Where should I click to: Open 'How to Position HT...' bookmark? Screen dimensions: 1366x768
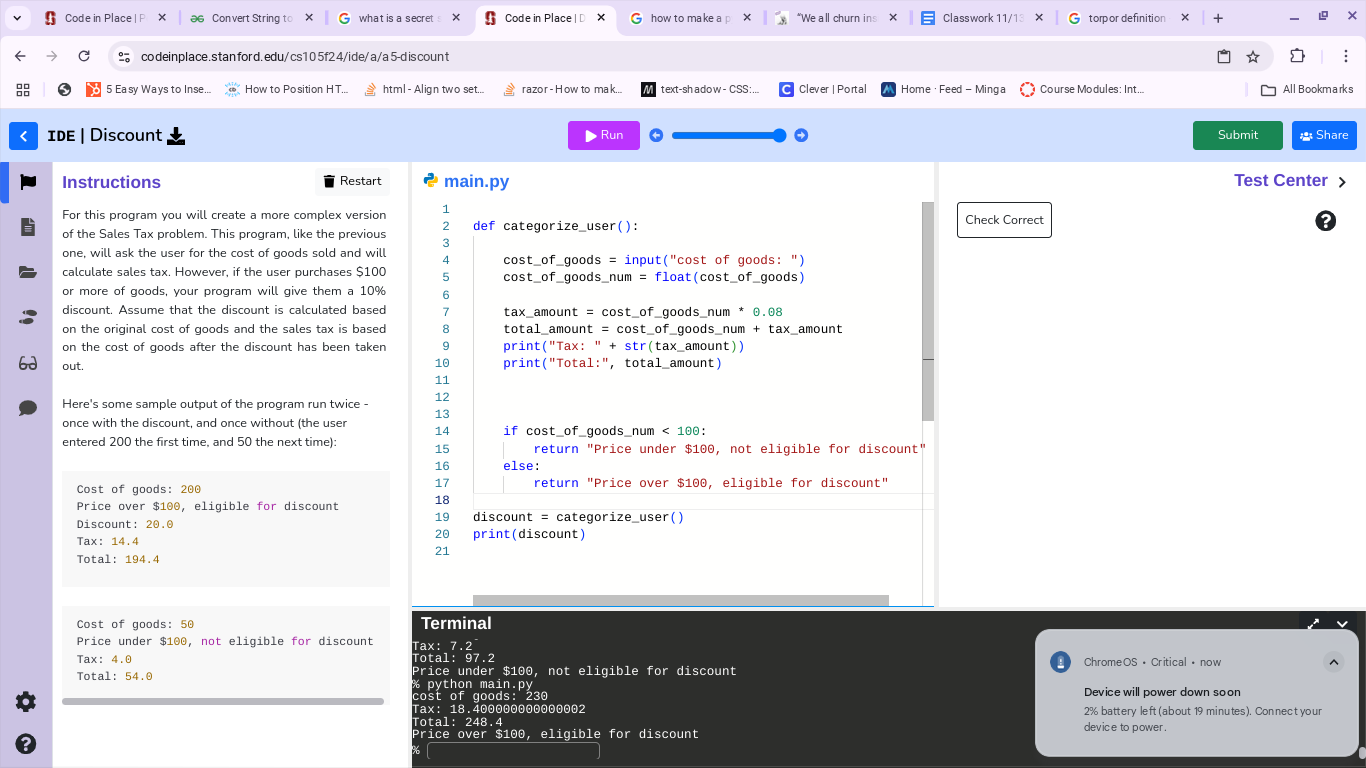(287, 89)
